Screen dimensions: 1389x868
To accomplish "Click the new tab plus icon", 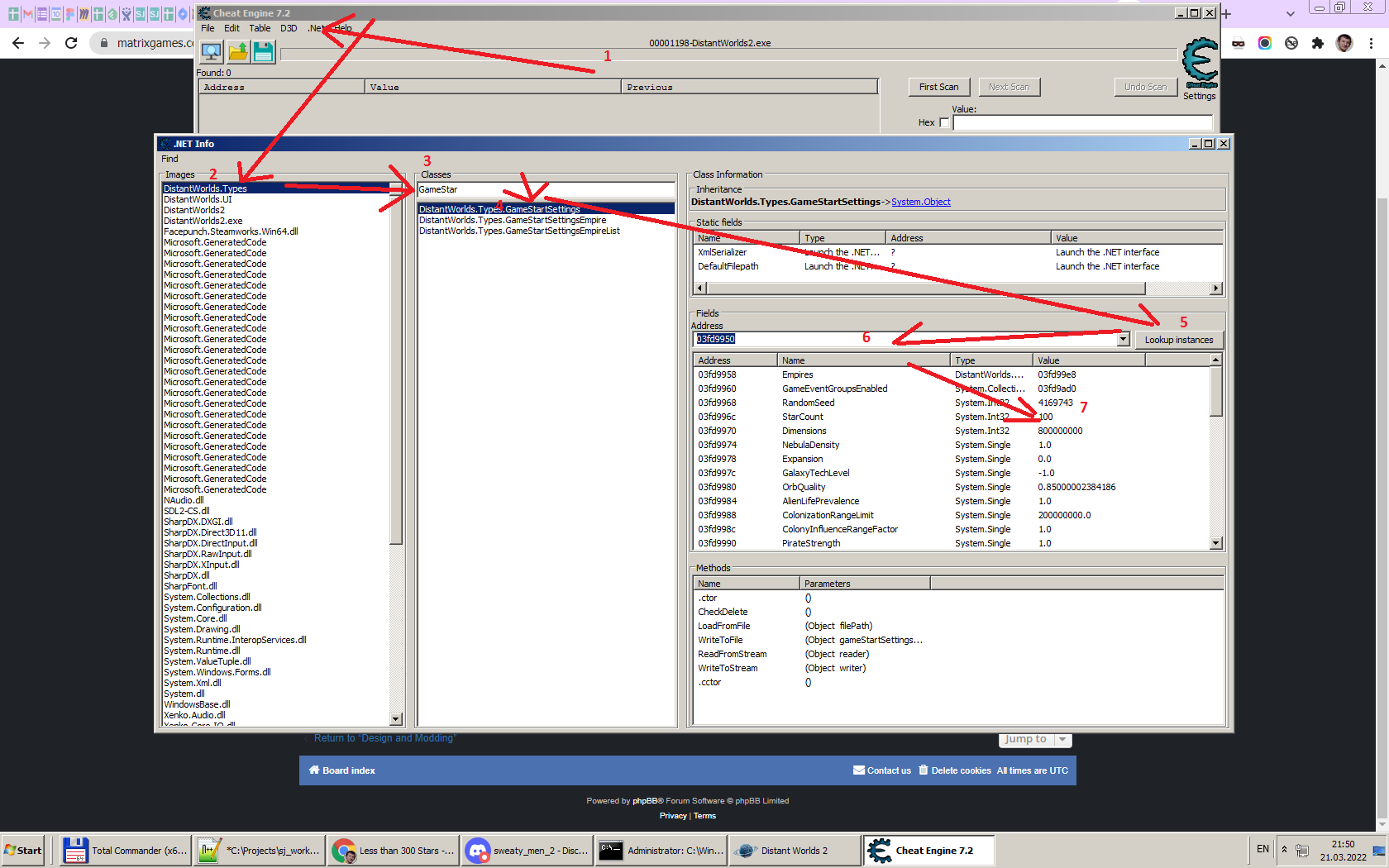I will tap(1226, 14).
